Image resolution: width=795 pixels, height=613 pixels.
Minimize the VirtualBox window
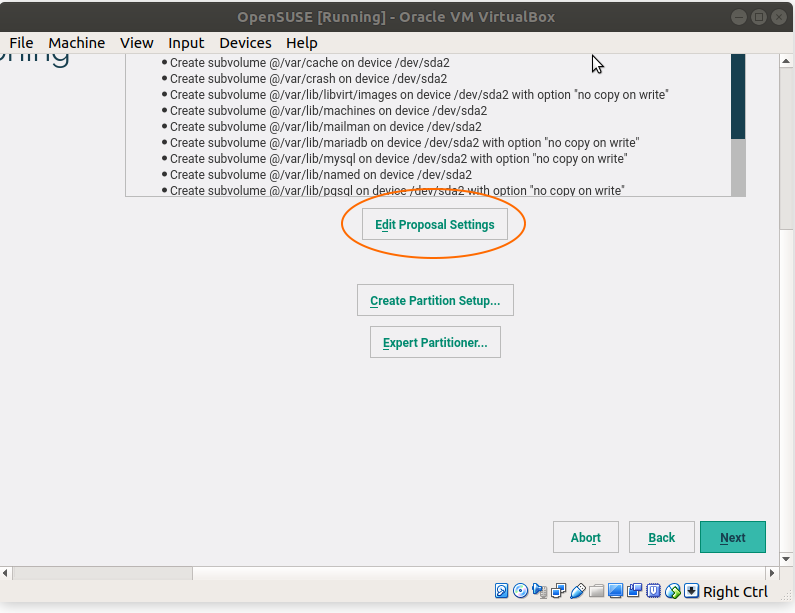pyautogui.click(x=739, y=17)
